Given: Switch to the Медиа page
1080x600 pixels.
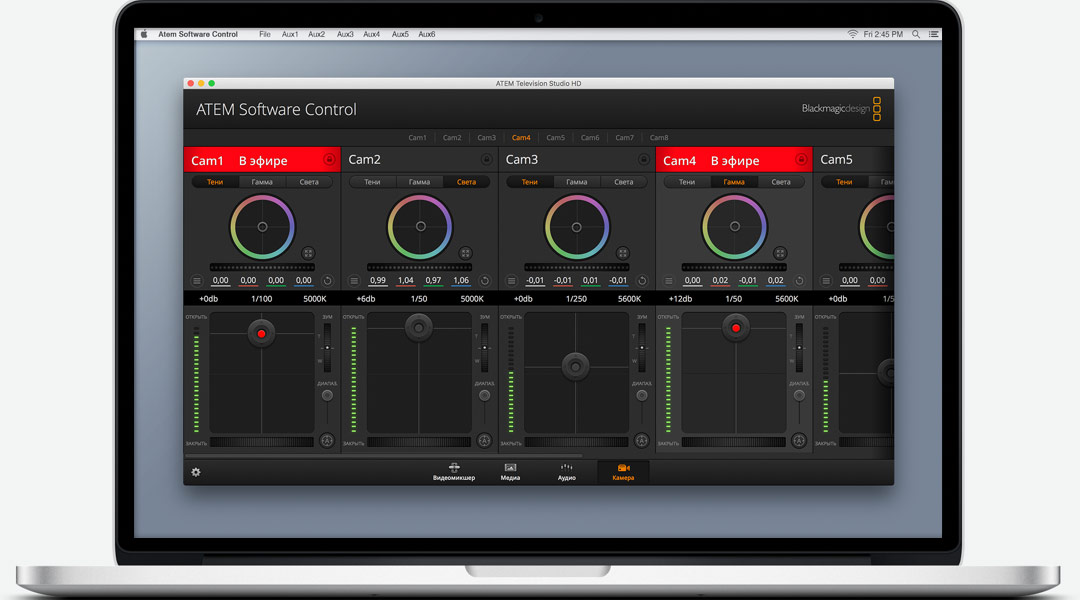Looking at the screenshot, I should [511, 470].
